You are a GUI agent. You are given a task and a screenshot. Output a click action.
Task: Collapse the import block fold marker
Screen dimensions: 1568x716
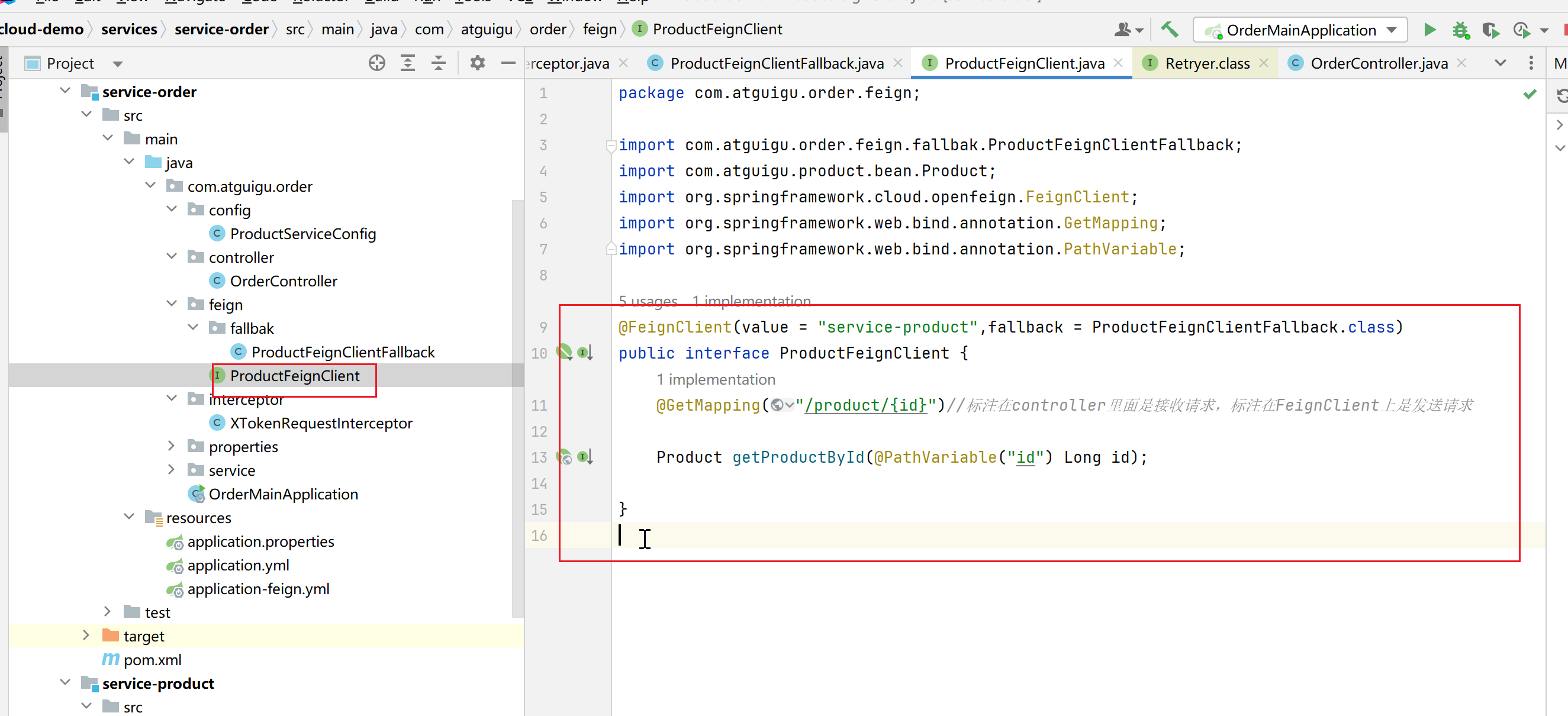point(610,146)
